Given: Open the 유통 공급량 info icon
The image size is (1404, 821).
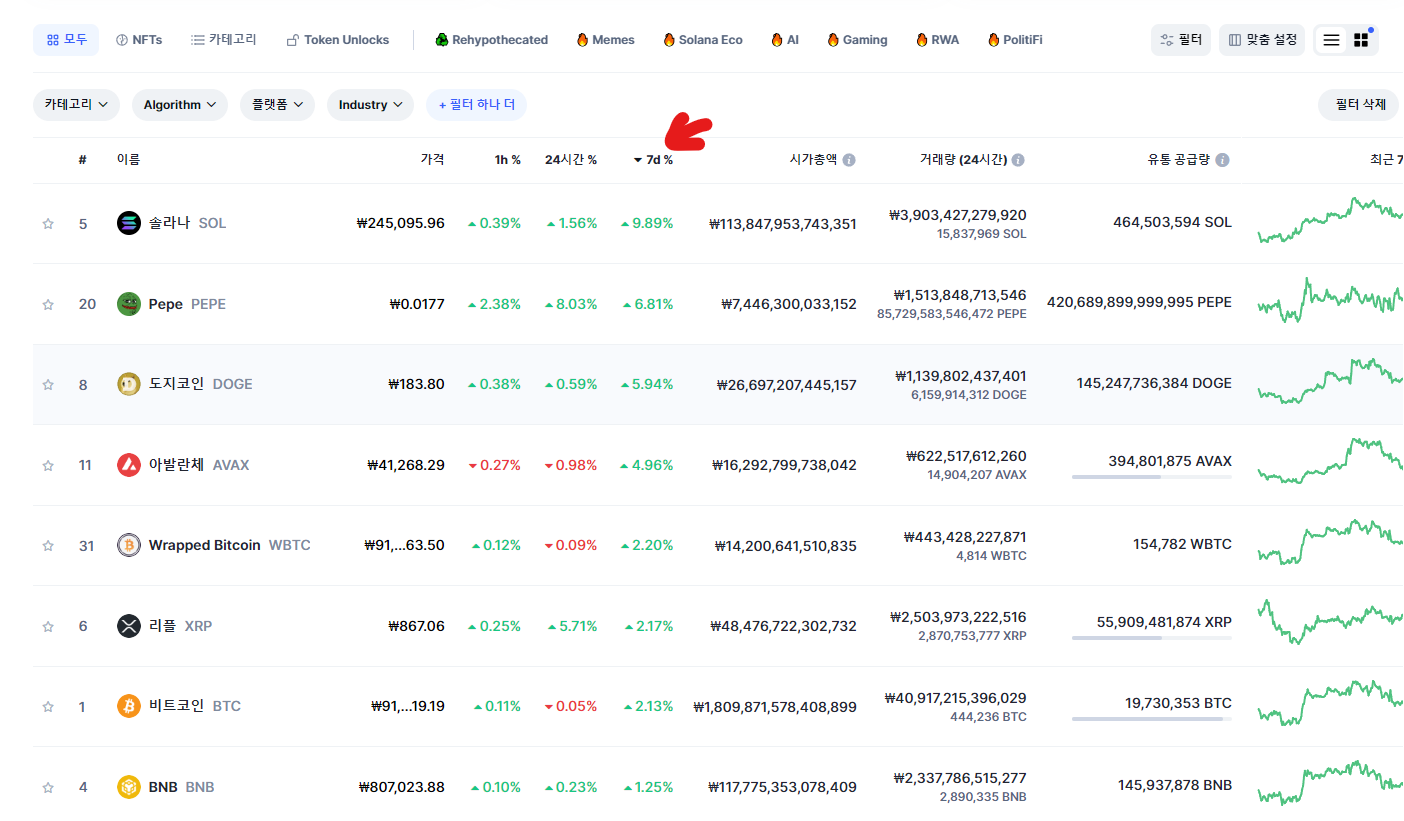Looking at the screenshot, I should pyautogui.click(x=1222, y=160).
